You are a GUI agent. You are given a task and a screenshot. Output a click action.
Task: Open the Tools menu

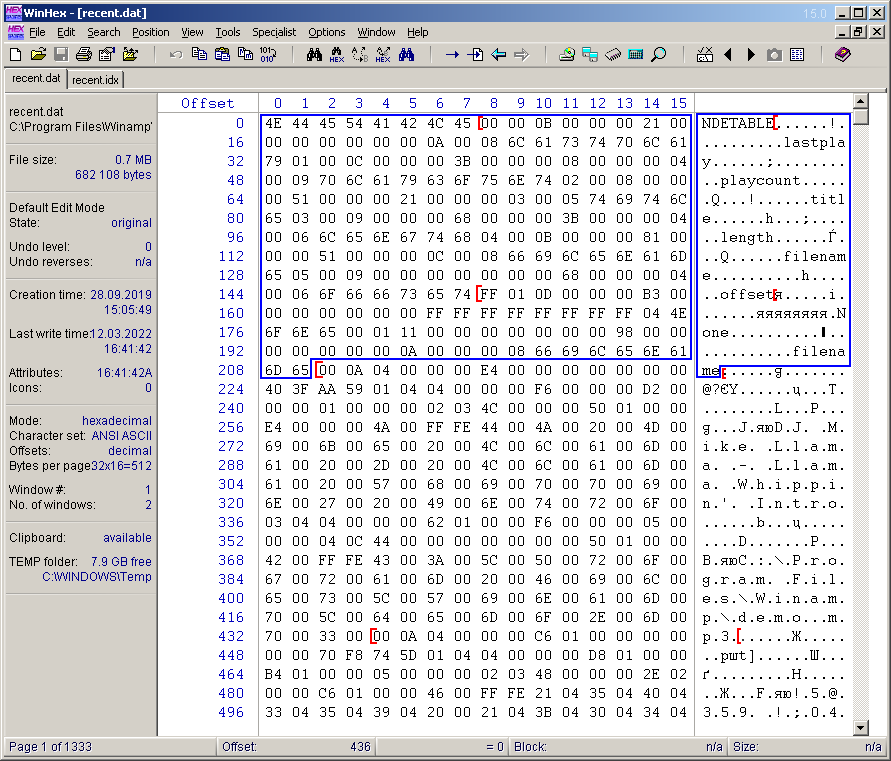(228, 32)
